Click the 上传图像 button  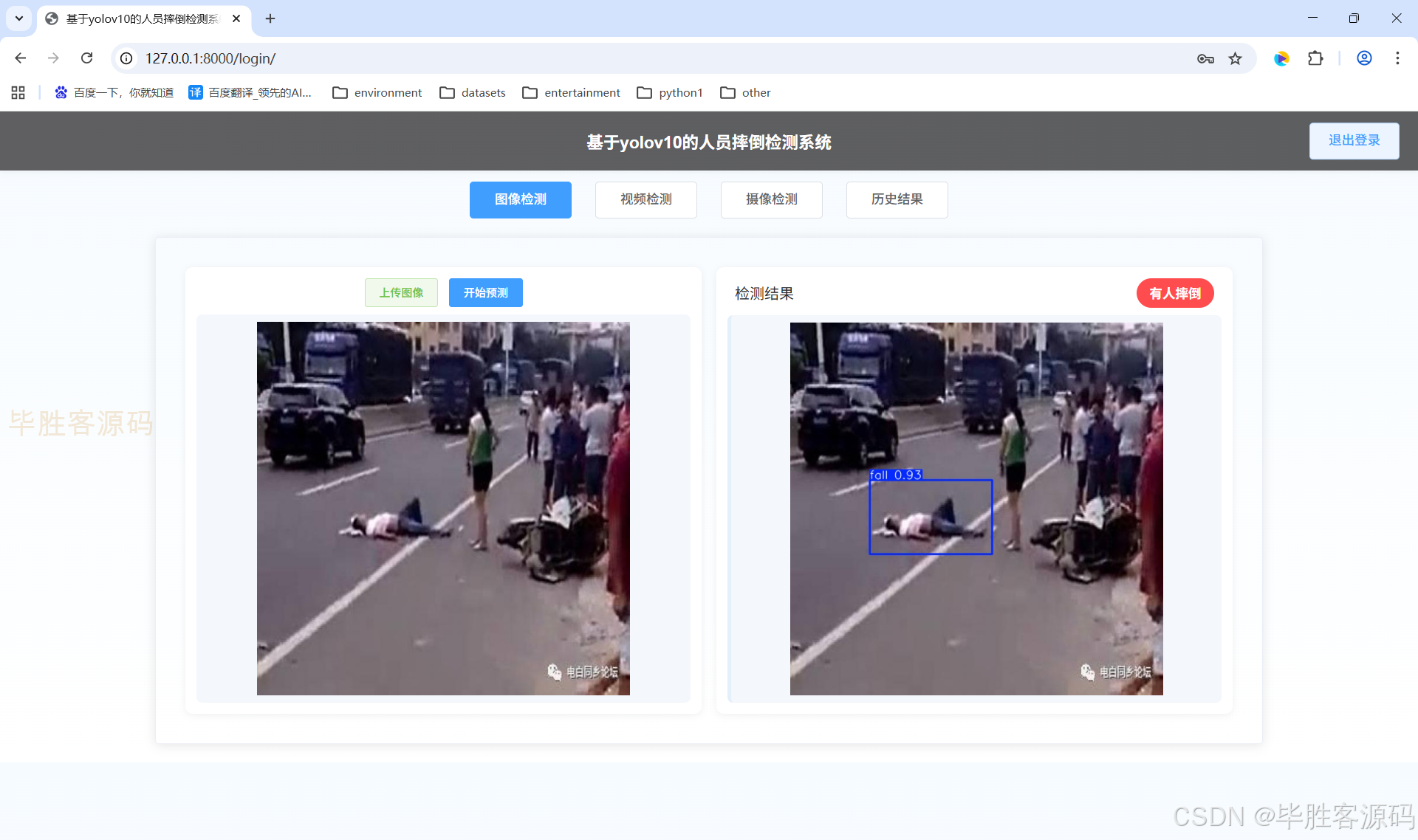click(x=401, y=292)
